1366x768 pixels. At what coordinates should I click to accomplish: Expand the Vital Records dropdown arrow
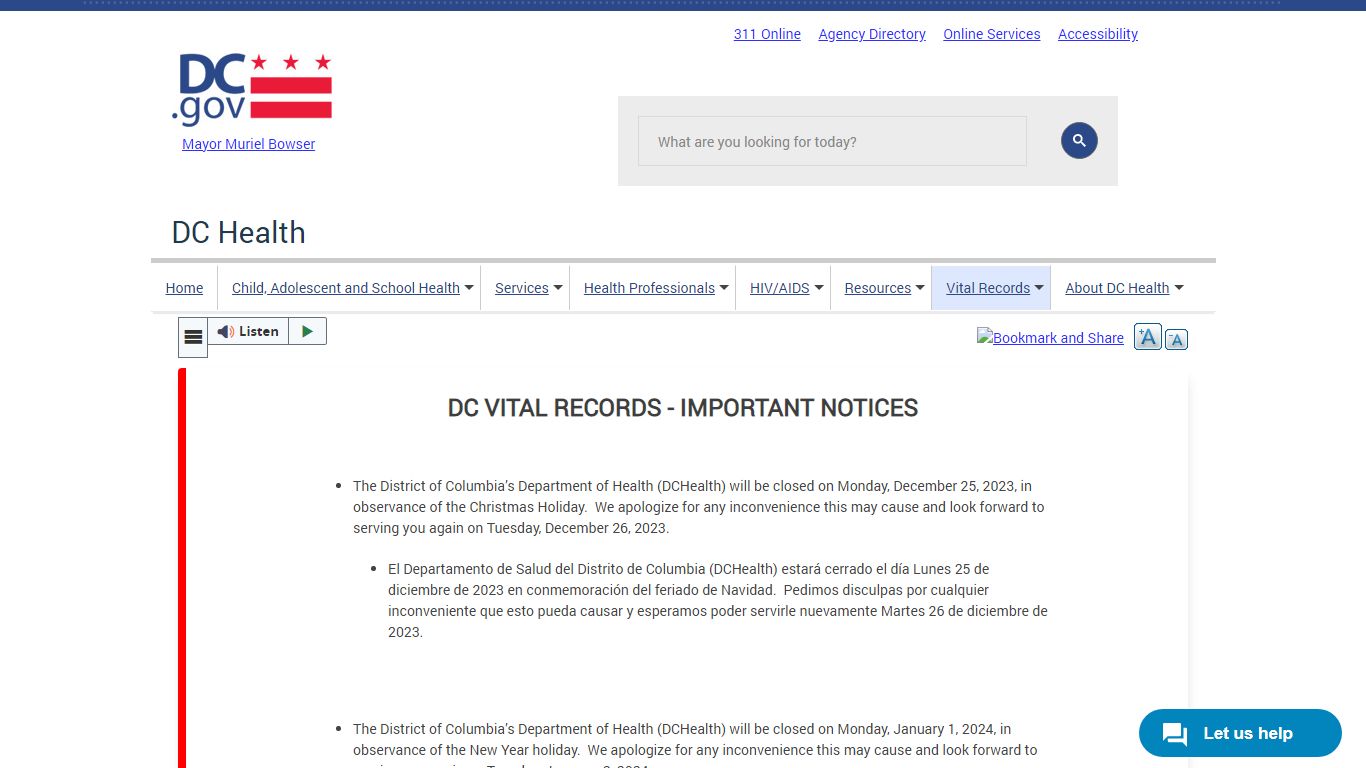click(1039, 288)
